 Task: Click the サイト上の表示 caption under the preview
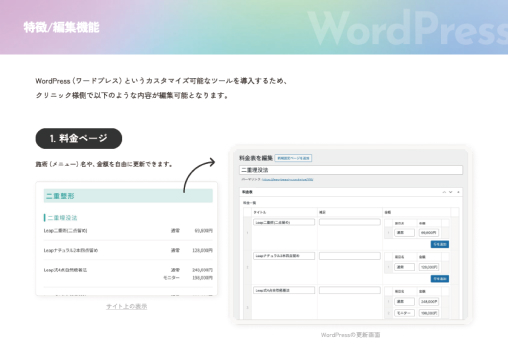(x=127, y=306)
